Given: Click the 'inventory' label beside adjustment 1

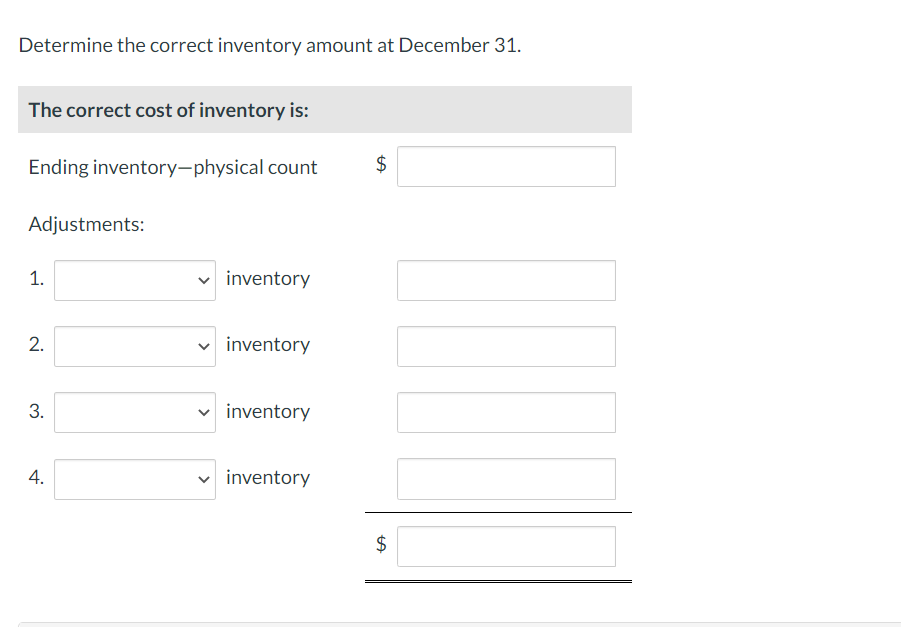Looking at the screenshot, I should pos(268,278).
